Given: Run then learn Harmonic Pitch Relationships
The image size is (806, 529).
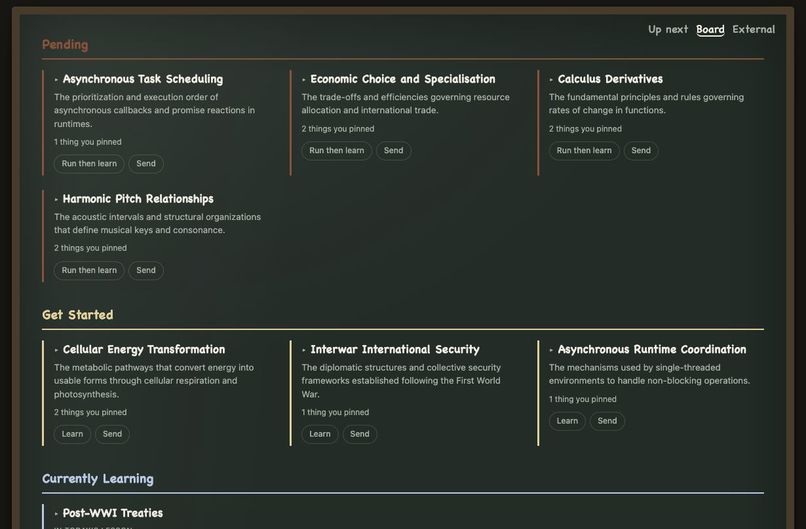Looking at the screenshot, I should 89,270.
